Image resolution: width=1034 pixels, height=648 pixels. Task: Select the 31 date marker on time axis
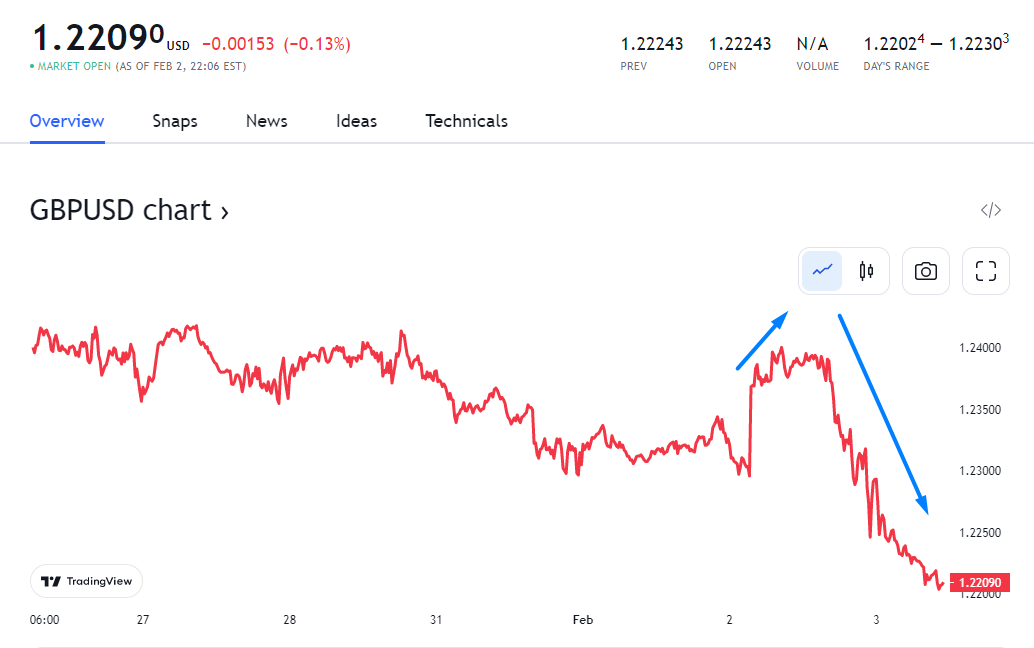point(436,620)
